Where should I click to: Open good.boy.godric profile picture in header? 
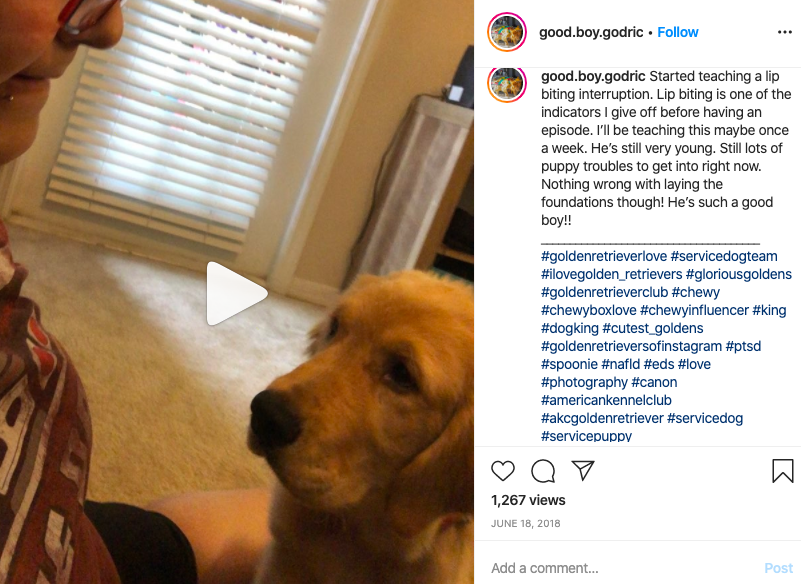[507, 32]
